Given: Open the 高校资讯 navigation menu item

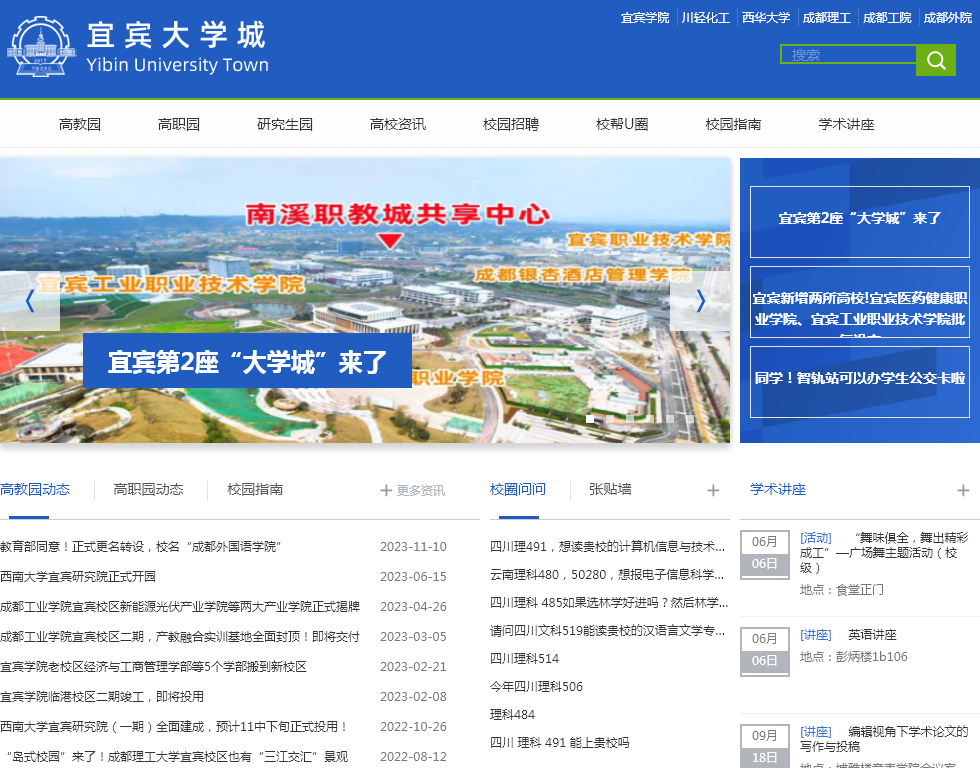Looking at the screenshot, I should pos(398,124).
